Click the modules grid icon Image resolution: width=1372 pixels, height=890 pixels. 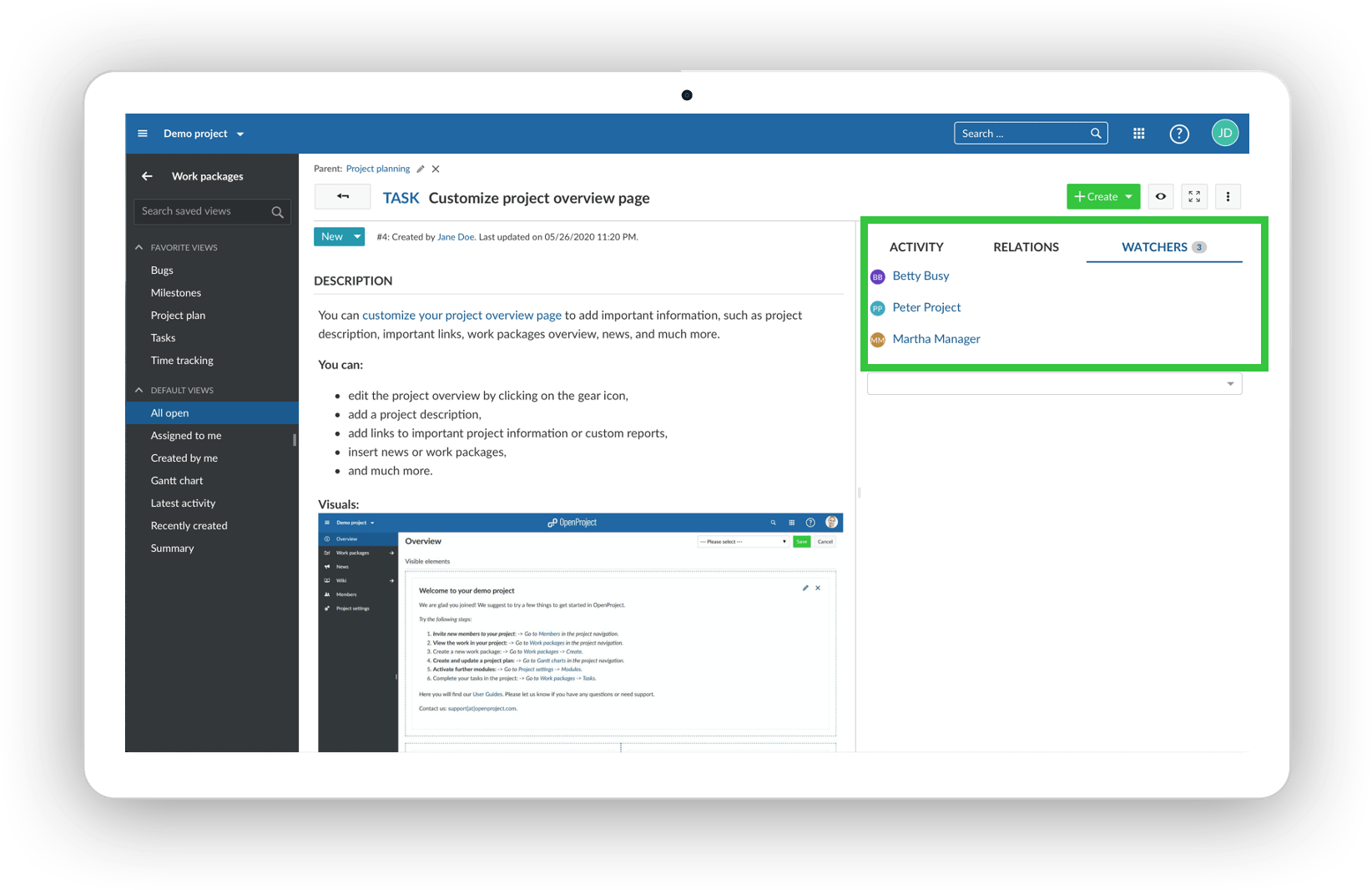point(1138,134)
